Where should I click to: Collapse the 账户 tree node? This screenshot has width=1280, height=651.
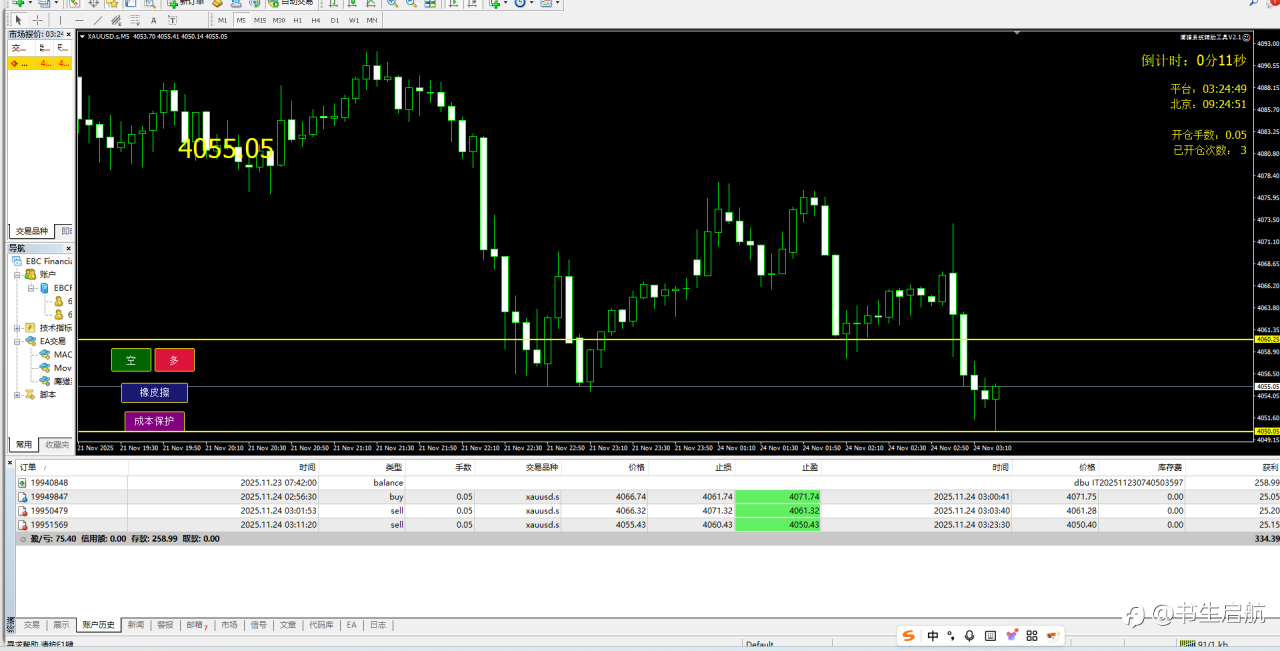(17, 274)
